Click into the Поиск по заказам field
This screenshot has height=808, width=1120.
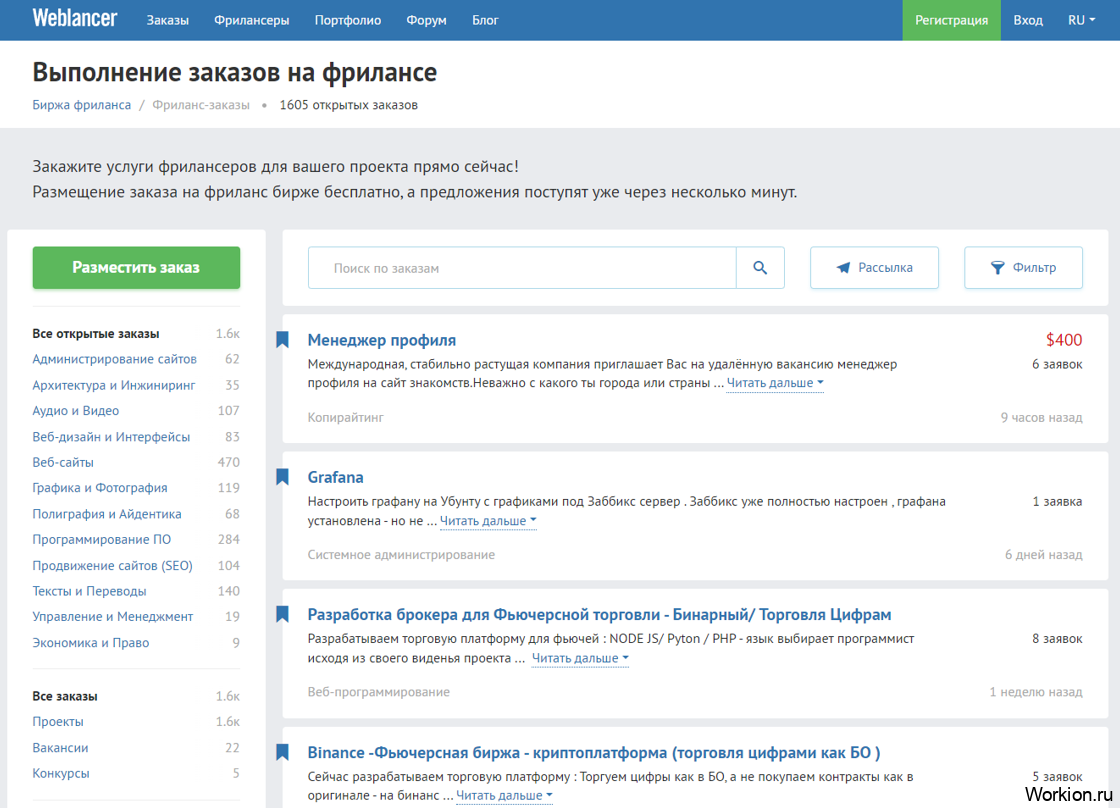click(522, 268)
